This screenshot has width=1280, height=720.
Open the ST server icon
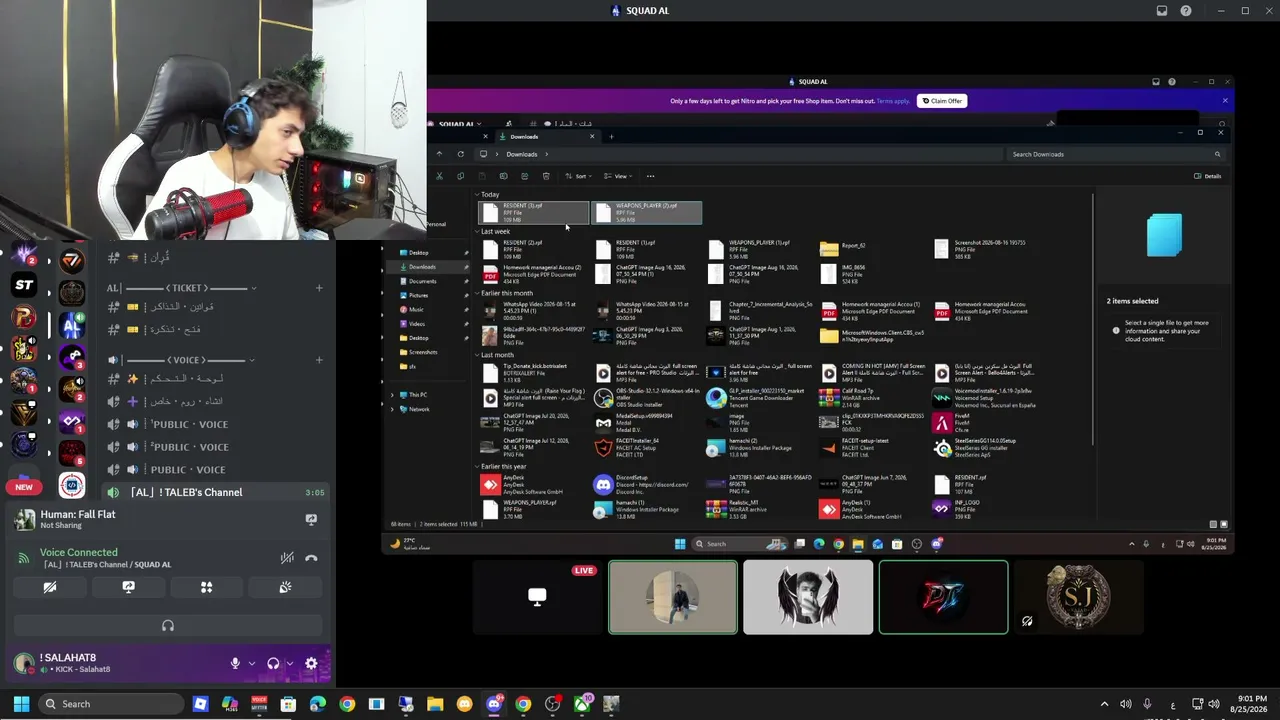click(x=24, y=286)
